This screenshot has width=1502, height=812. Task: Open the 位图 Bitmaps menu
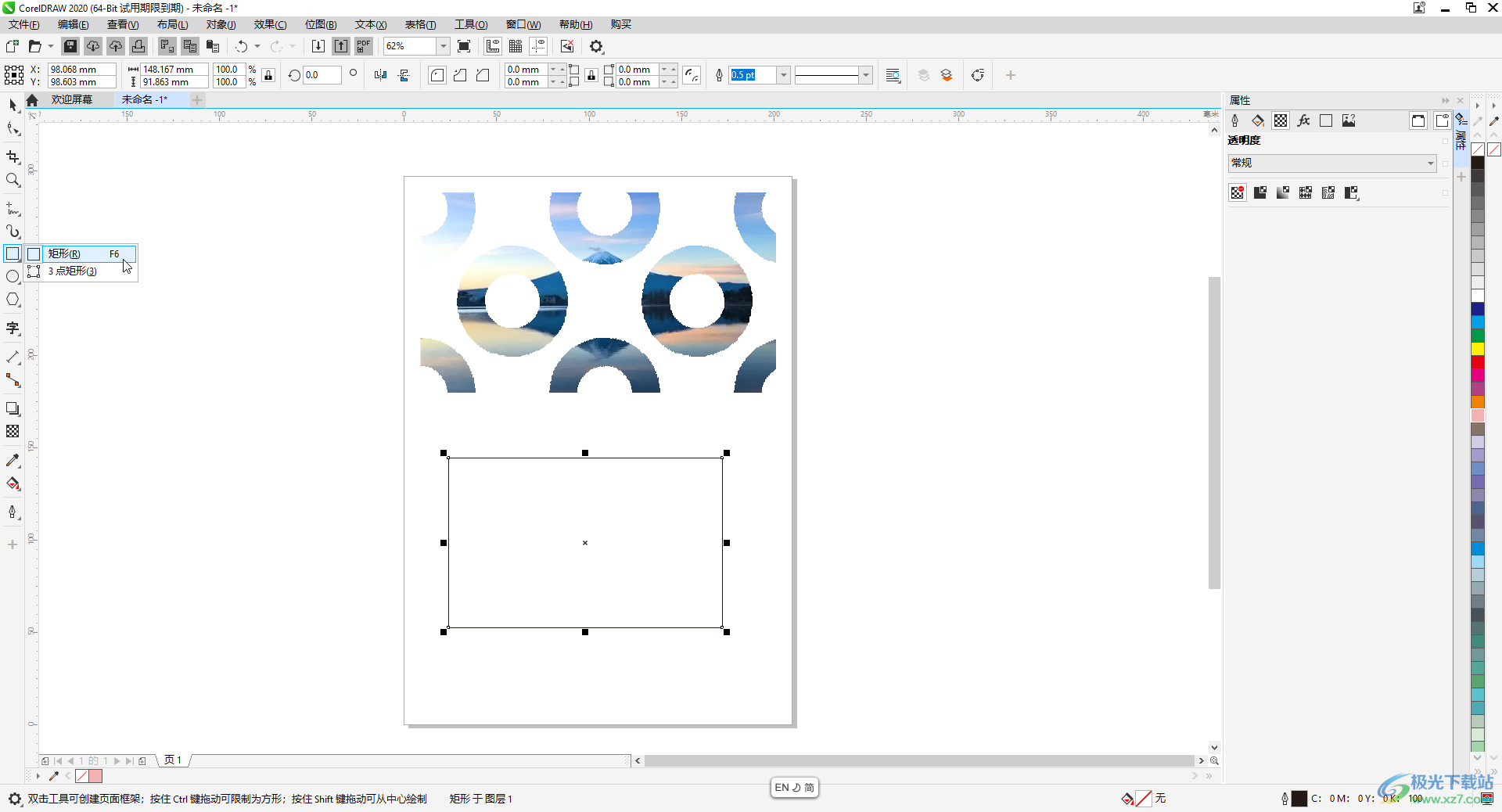pyautogui.click(x=321, y=24)
